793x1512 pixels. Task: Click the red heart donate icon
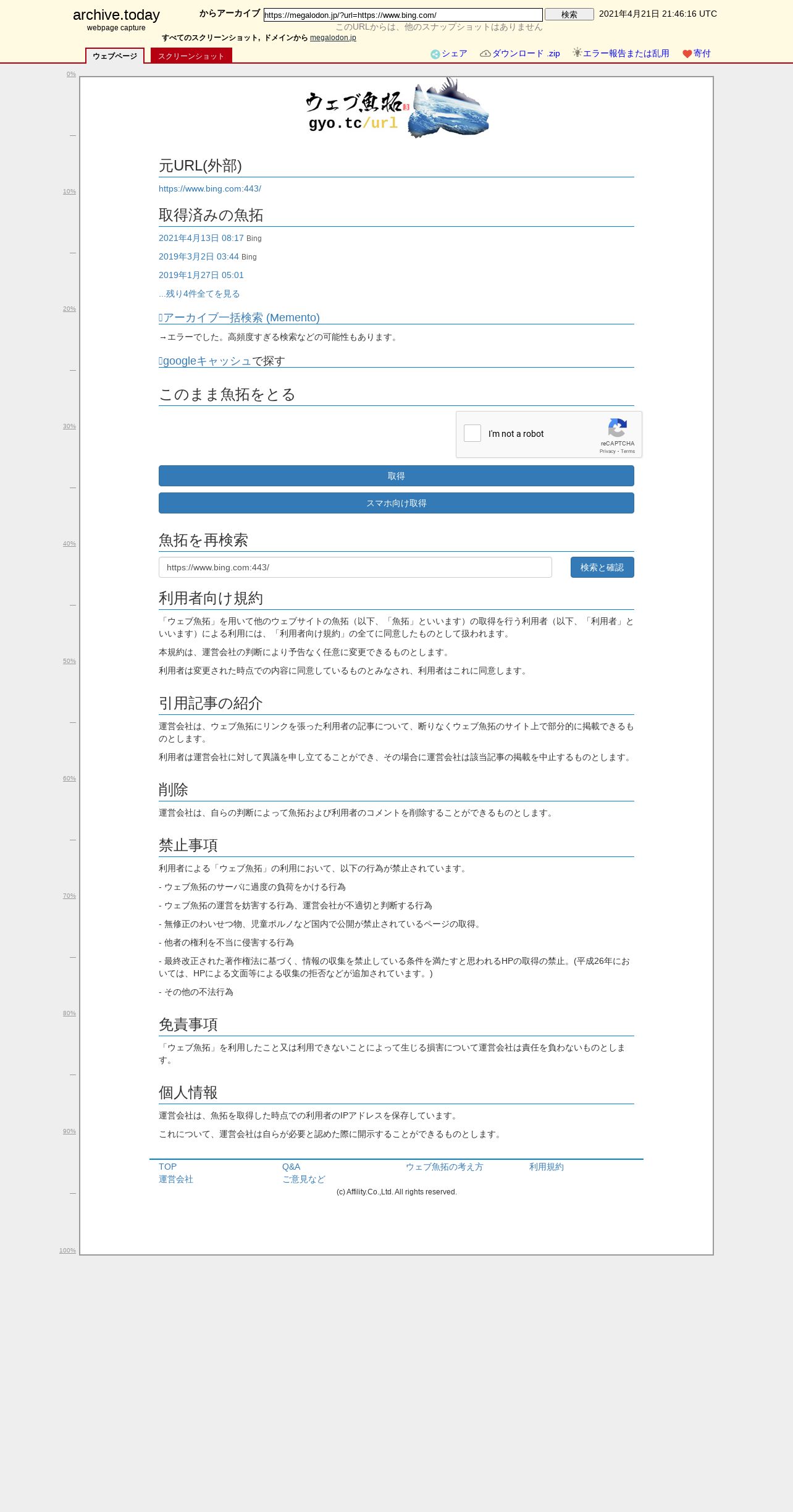[687, 54]
